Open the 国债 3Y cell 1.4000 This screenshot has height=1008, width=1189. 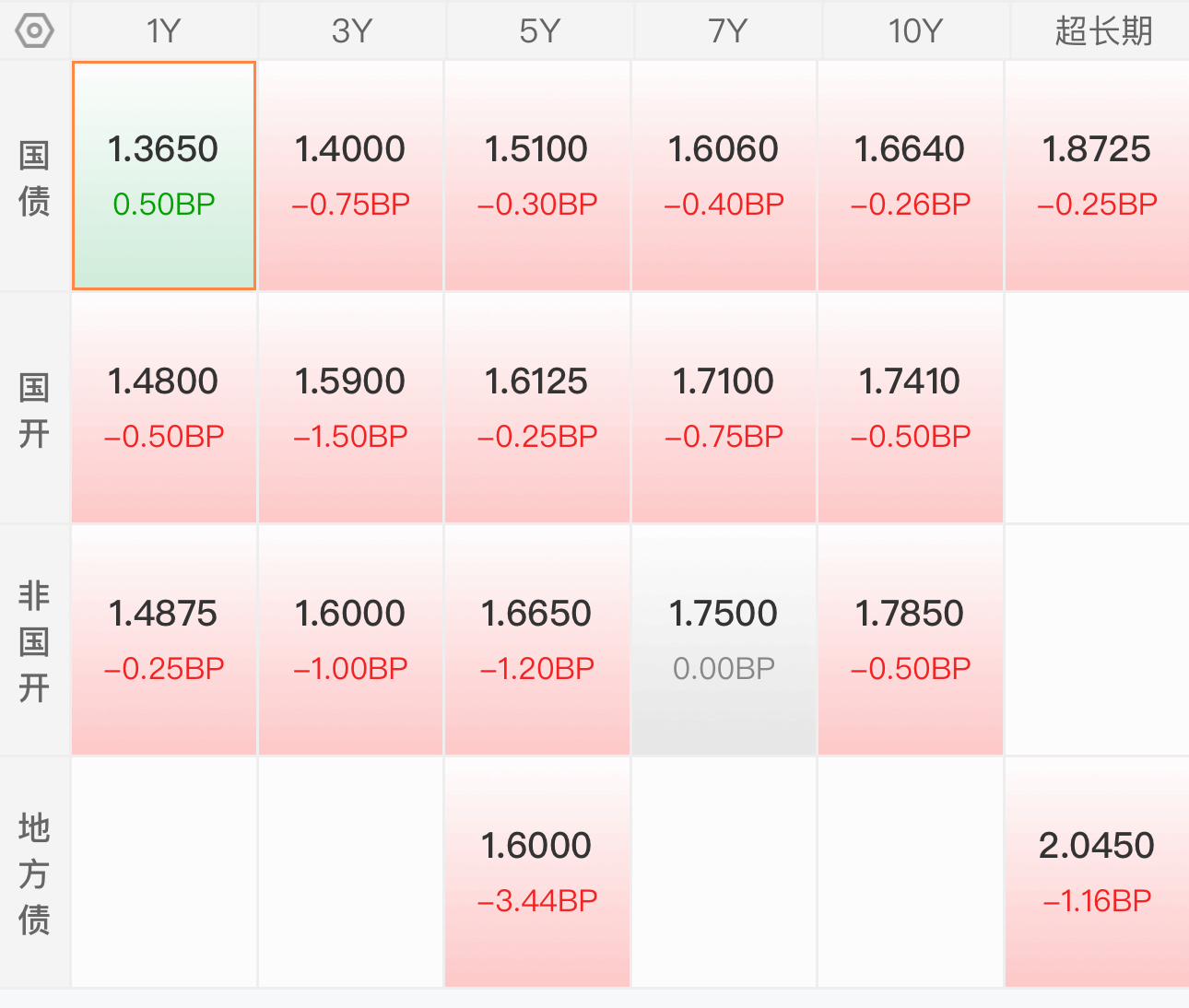pyautogui.click(x=350, y=176)
